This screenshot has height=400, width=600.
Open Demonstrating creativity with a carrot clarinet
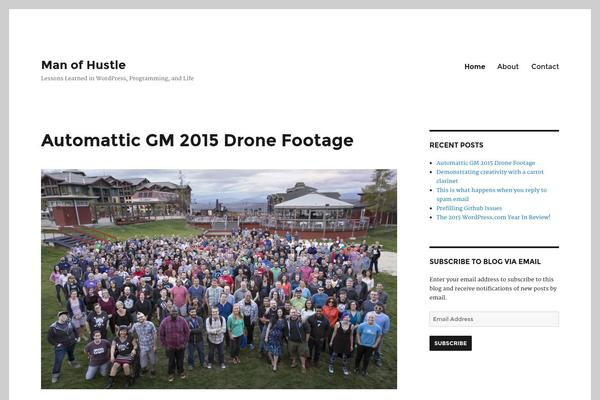[490, 176]
